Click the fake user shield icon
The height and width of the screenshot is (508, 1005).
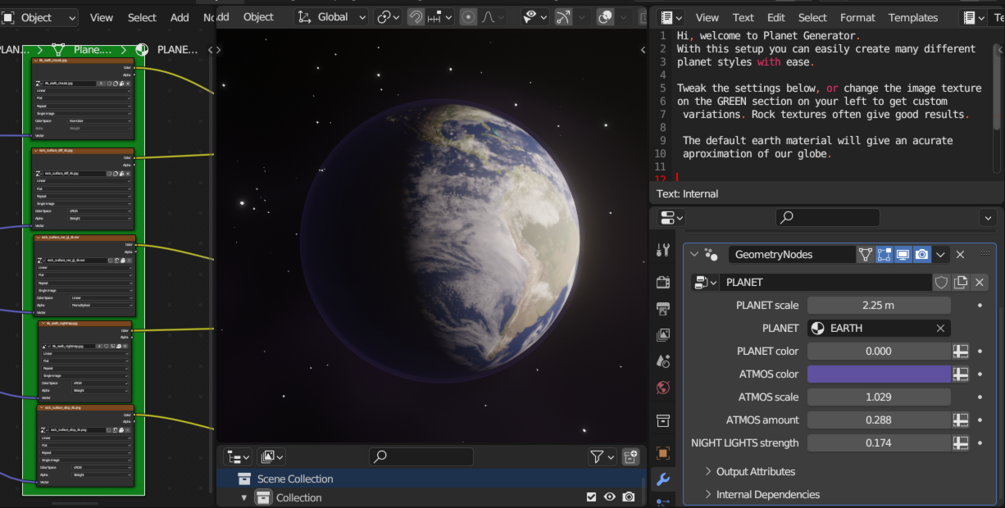click(941, 283)
